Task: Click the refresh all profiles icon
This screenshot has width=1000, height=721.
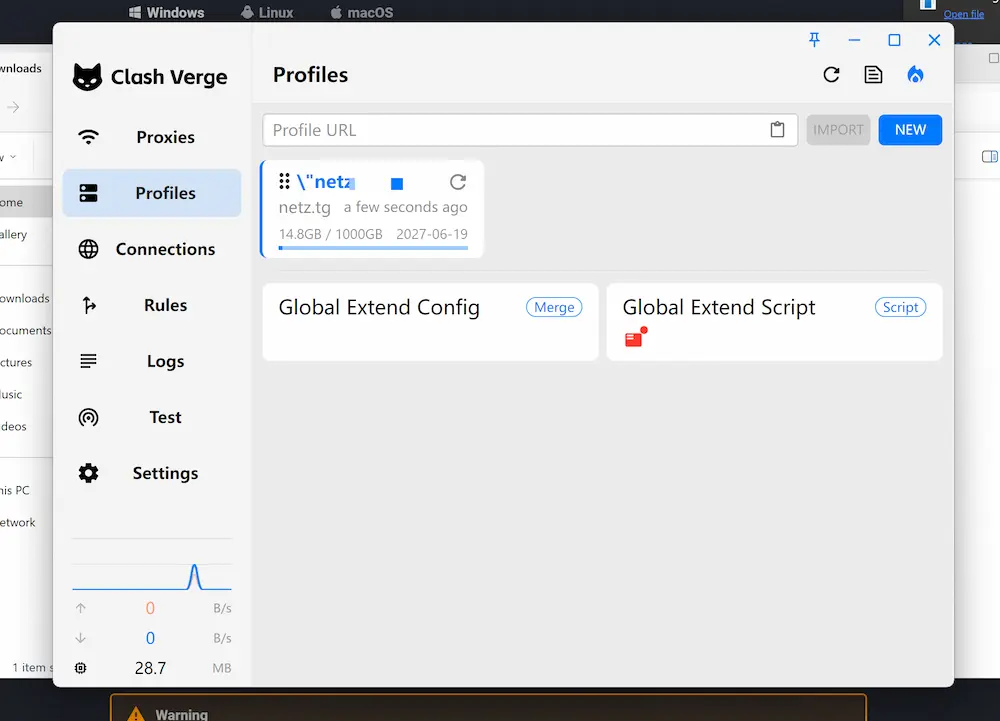Action: tap(831, 75)
